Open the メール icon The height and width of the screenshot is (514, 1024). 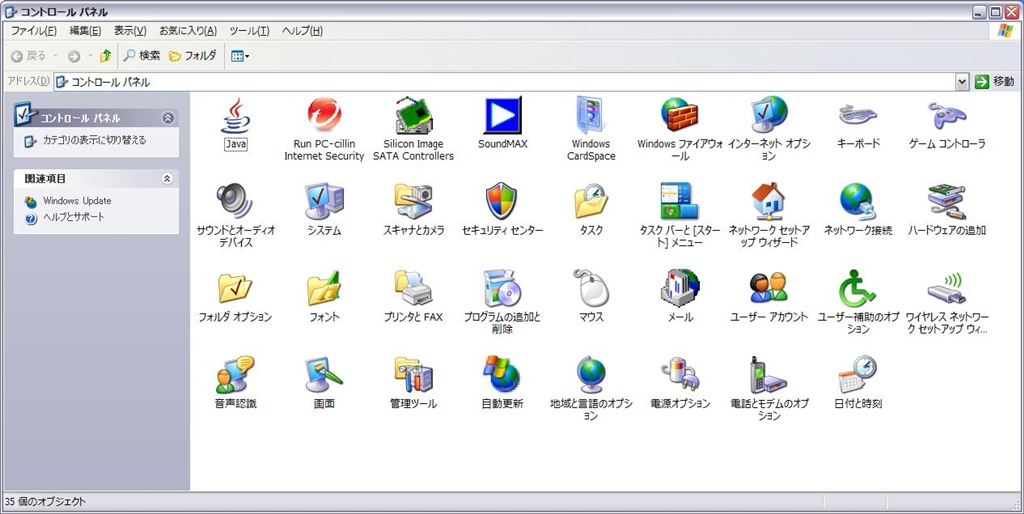[680, 288]
